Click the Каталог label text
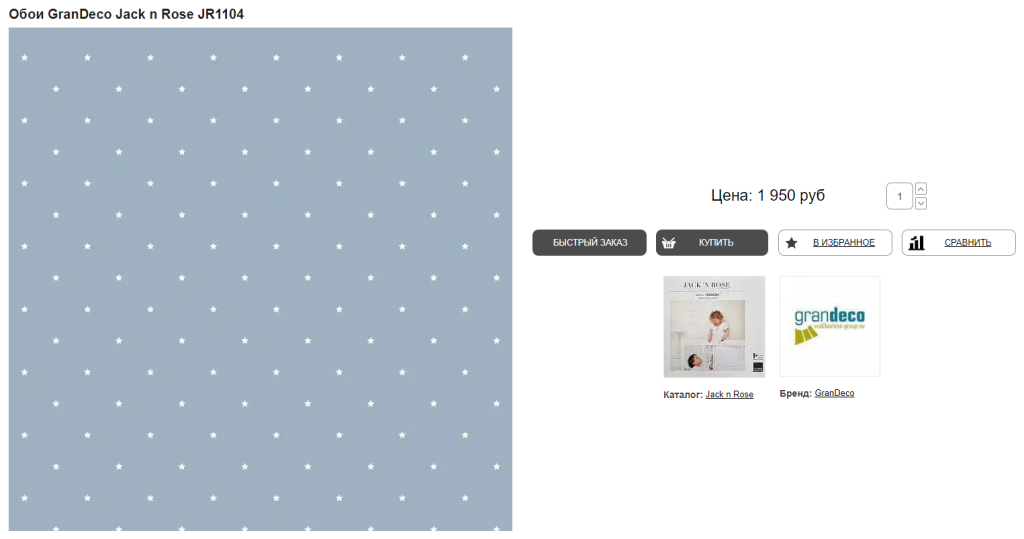 tap(682, 395)
